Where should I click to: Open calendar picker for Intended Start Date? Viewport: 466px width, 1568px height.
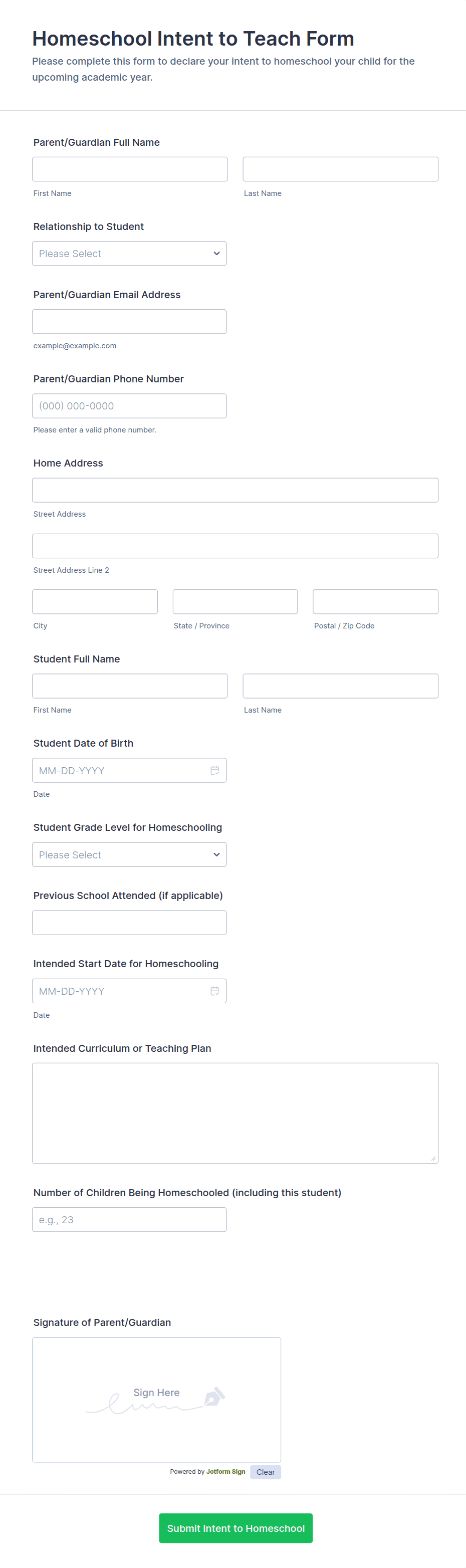click(x=215, y=991)
